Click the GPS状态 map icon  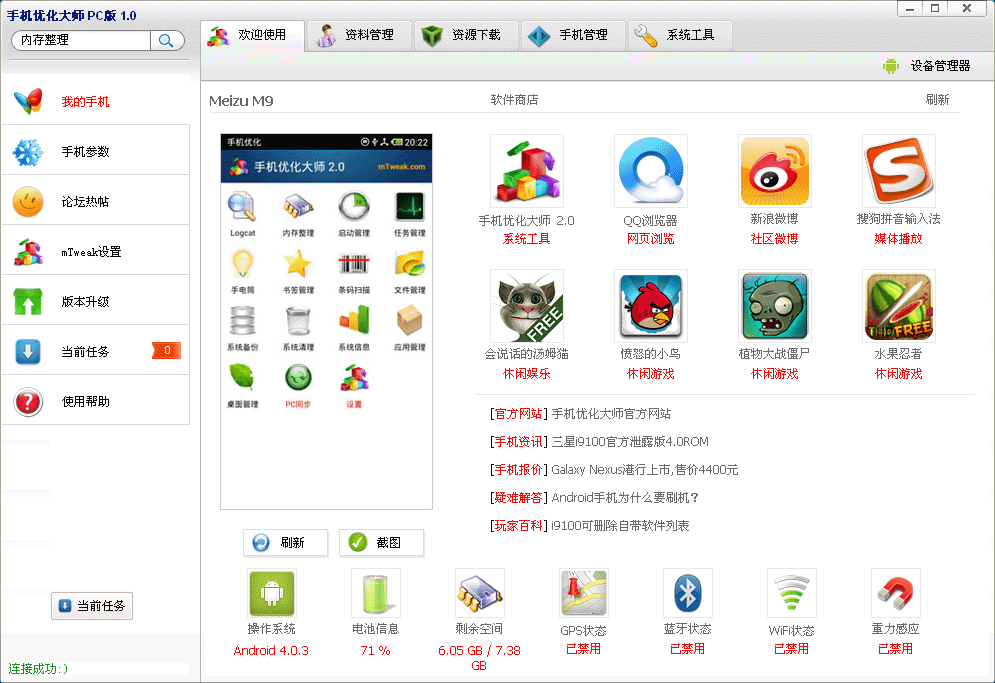pyautogui.click(x=584, y=593)
